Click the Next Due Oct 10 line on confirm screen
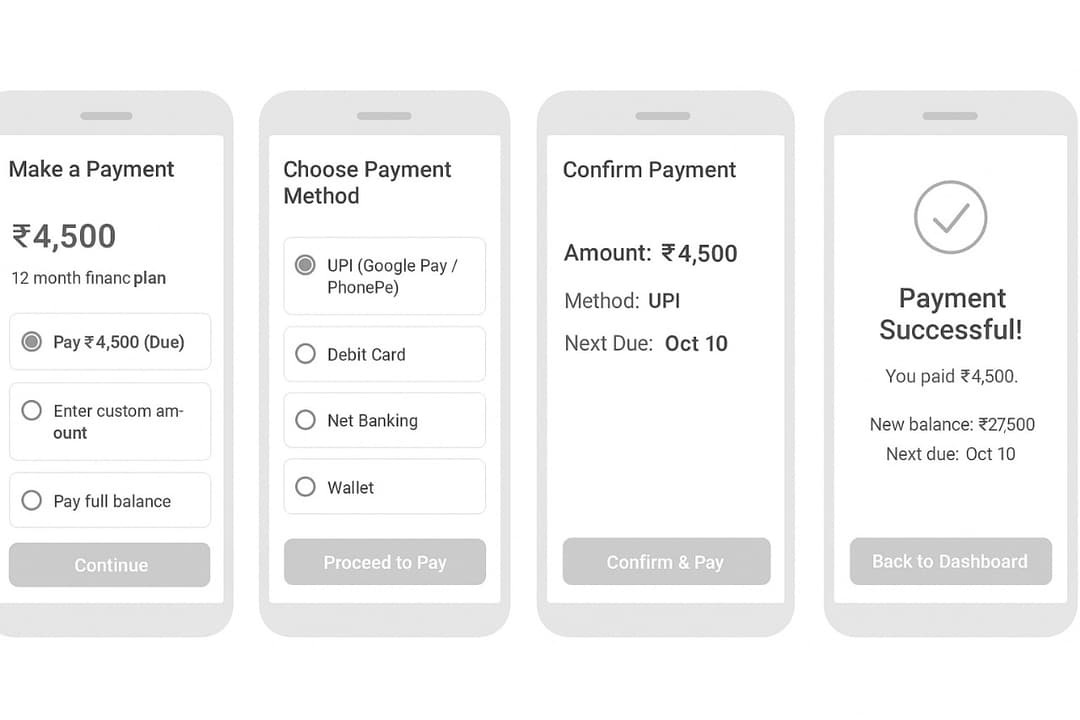The width and height of the screenshot is (1080, 720). (646, 343)
